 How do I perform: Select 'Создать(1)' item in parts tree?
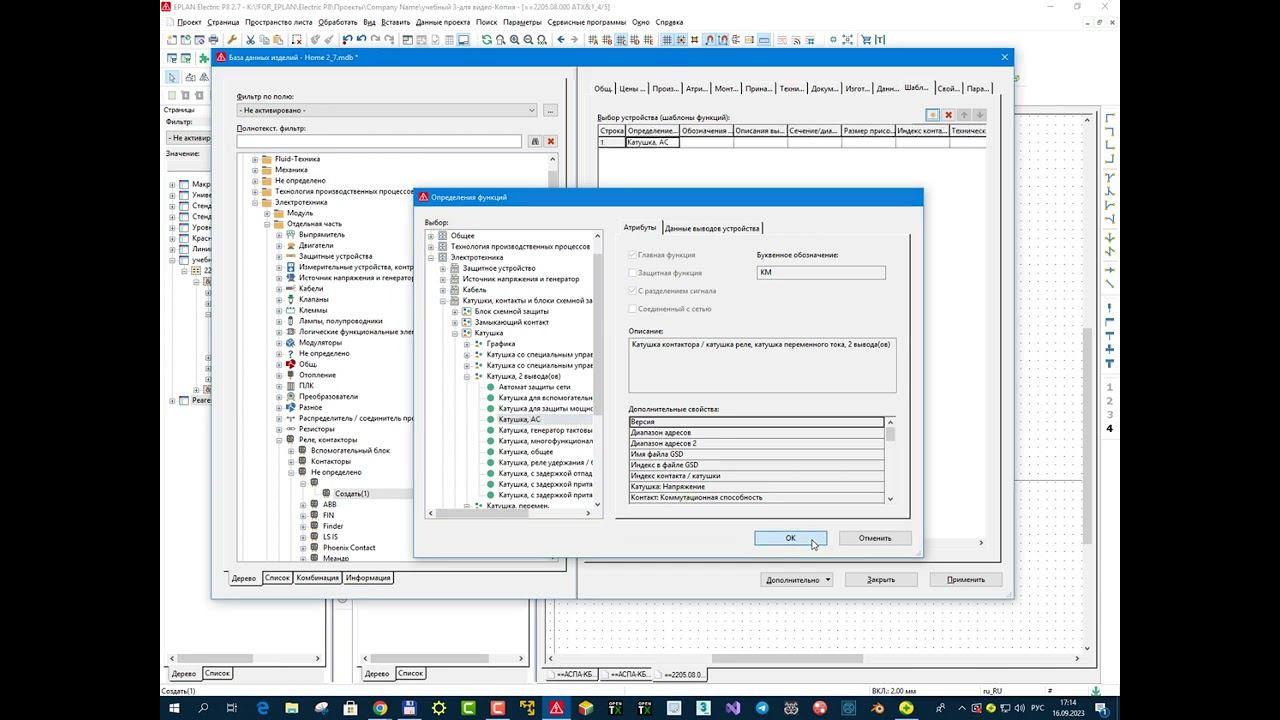click(352, 494)
